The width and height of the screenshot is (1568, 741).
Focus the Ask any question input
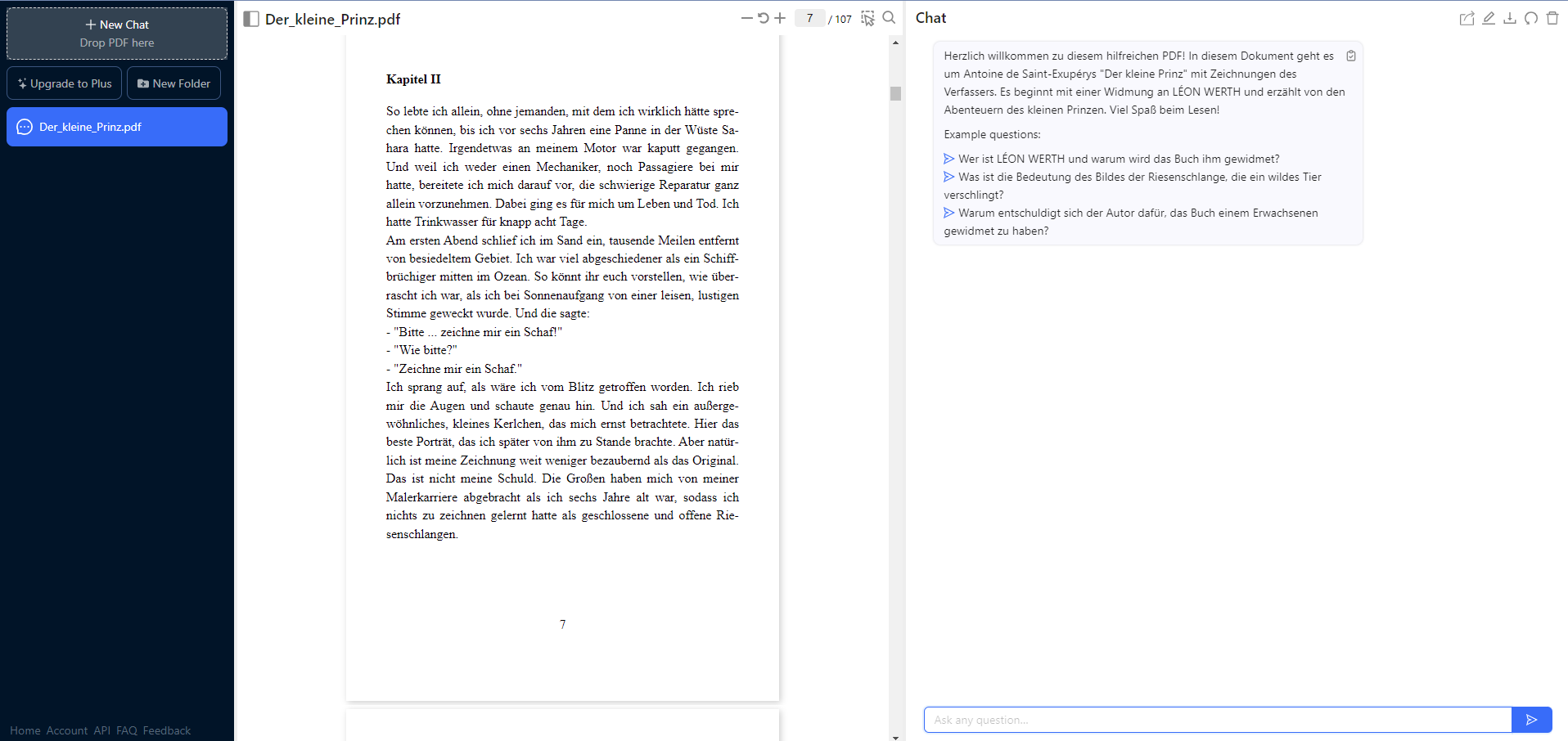pos(1218,720)
